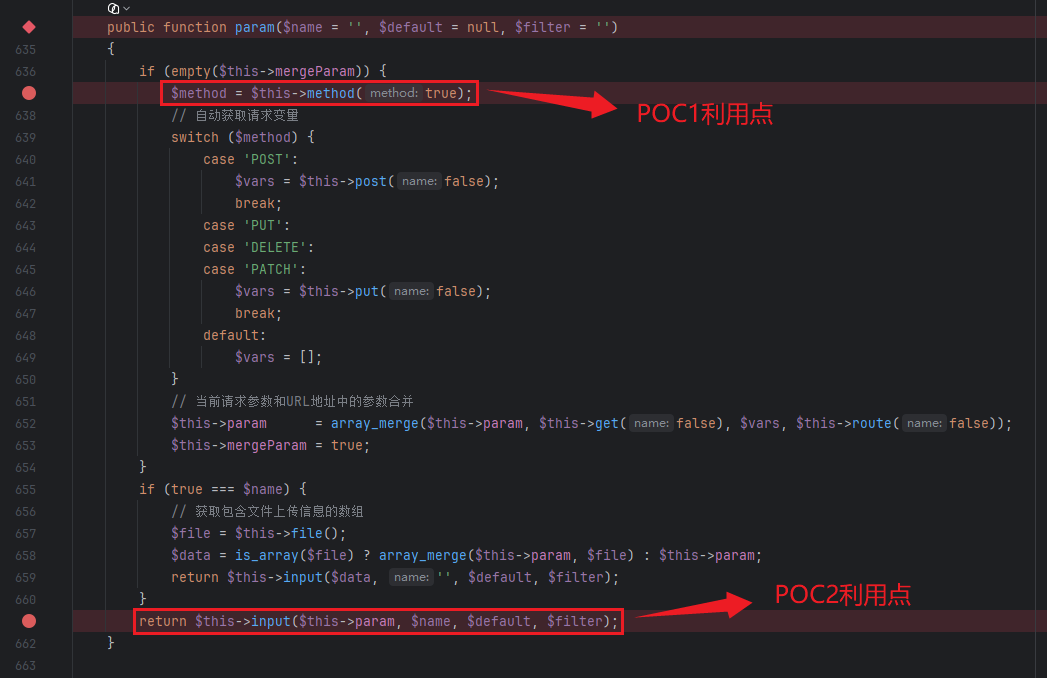The width and height of the screenshot is (1047, 678).
Task: Click the 'method:' inlay hint
Action: tap(394, 93)
